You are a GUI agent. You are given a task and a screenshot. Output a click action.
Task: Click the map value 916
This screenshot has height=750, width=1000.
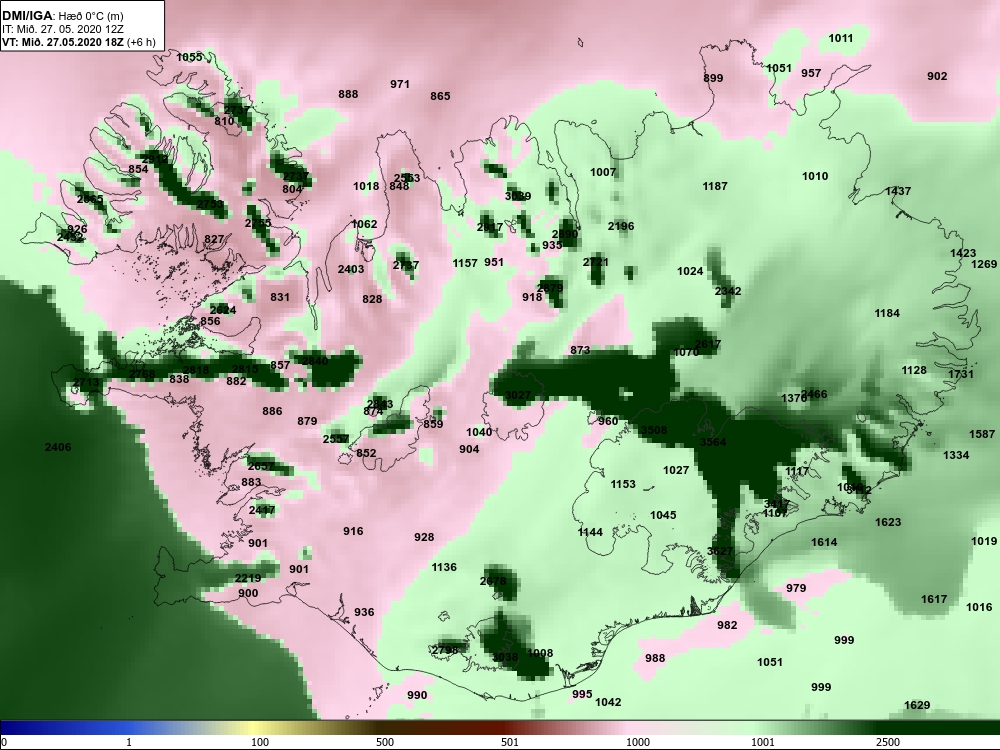(353, 531)
